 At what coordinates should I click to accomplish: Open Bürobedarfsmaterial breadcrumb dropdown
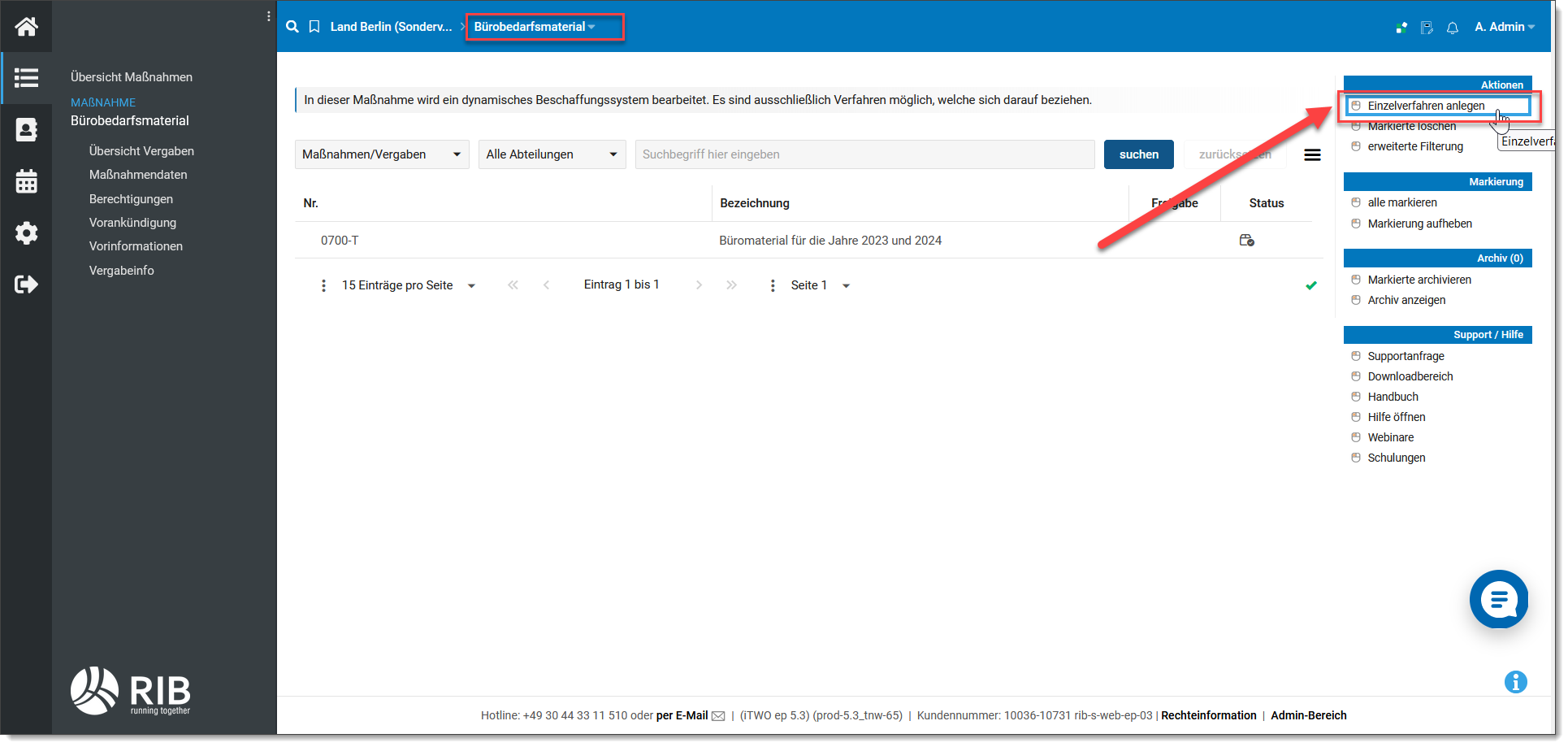(535, 27)
